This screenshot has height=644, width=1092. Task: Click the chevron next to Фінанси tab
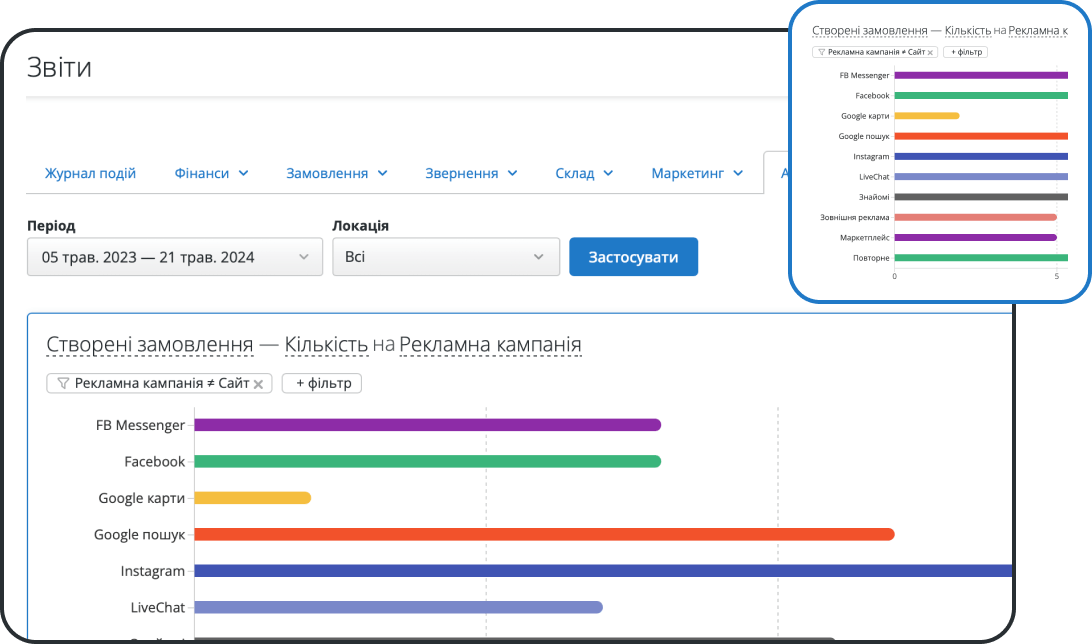pos(243,174)
